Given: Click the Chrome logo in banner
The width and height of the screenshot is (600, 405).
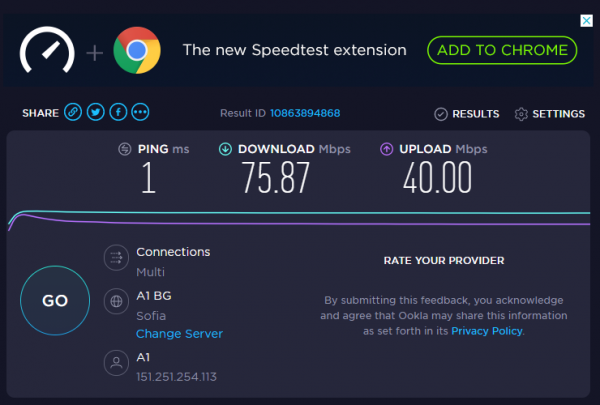Looking at the screenshot, I should 137,50.
